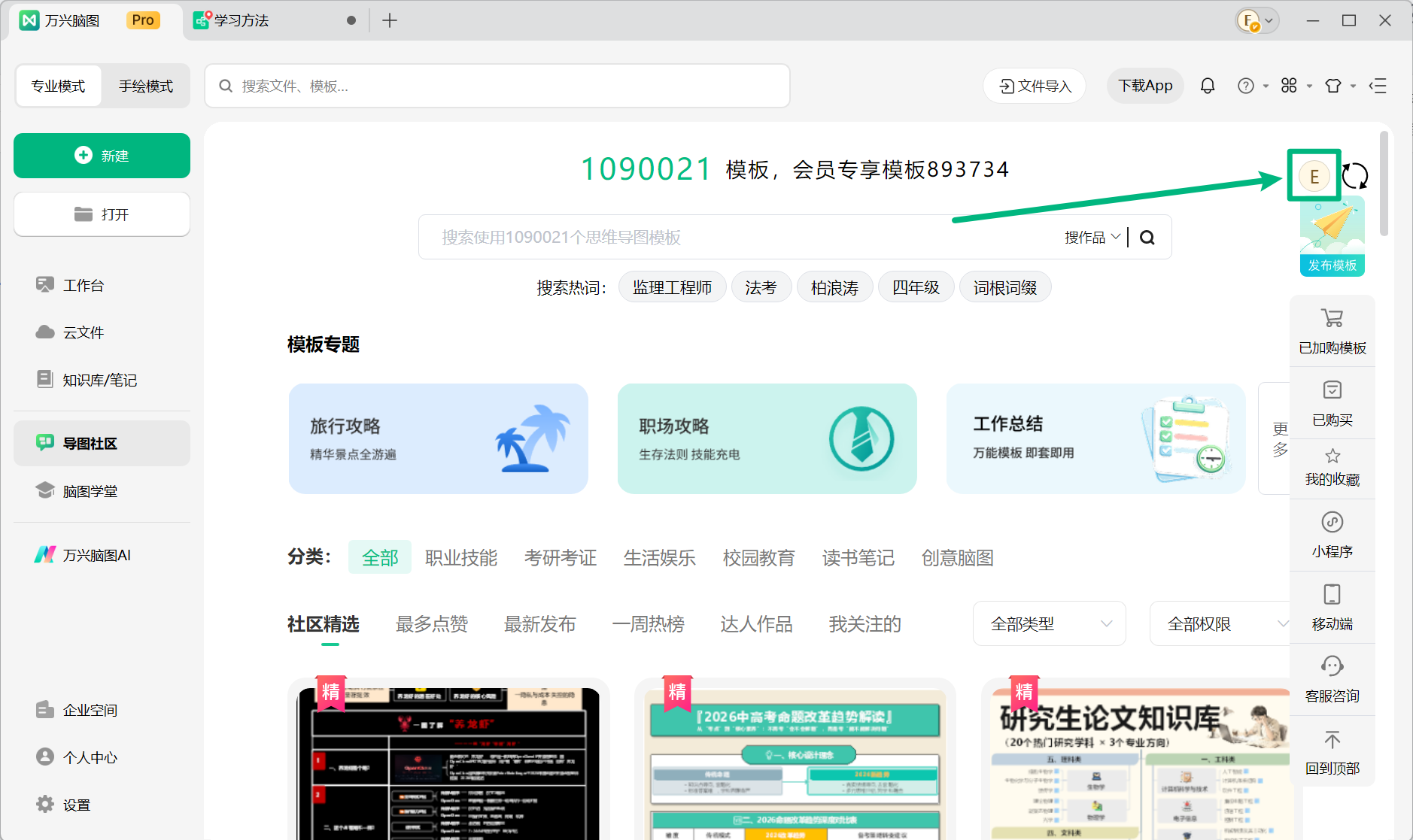The height and width of the screenshot is (840, 1413).
Task: Click the refresh arrows icon
Action: click(1355, 176)
